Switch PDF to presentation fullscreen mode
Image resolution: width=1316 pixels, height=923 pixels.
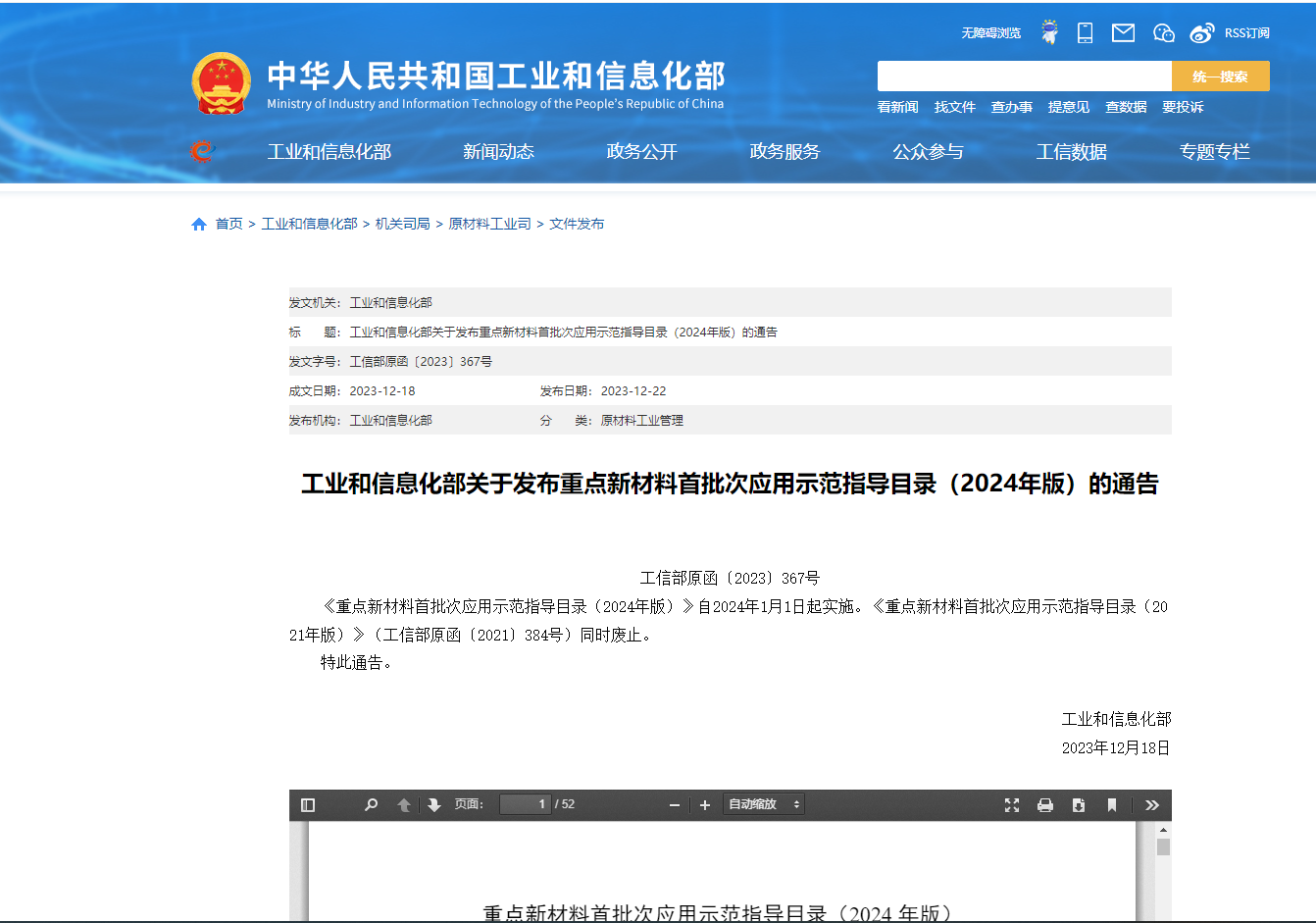coord(1012,805)
